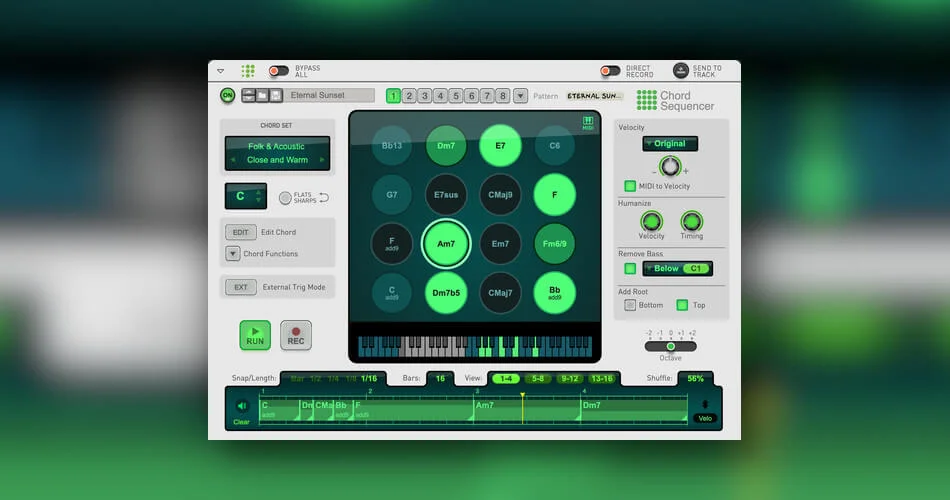Start playback with the RUN button

click(x=255, y=335)
